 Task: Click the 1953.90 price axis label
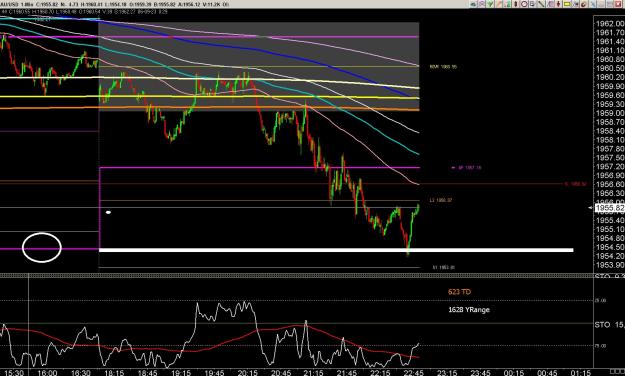click(x=610, y=265)
